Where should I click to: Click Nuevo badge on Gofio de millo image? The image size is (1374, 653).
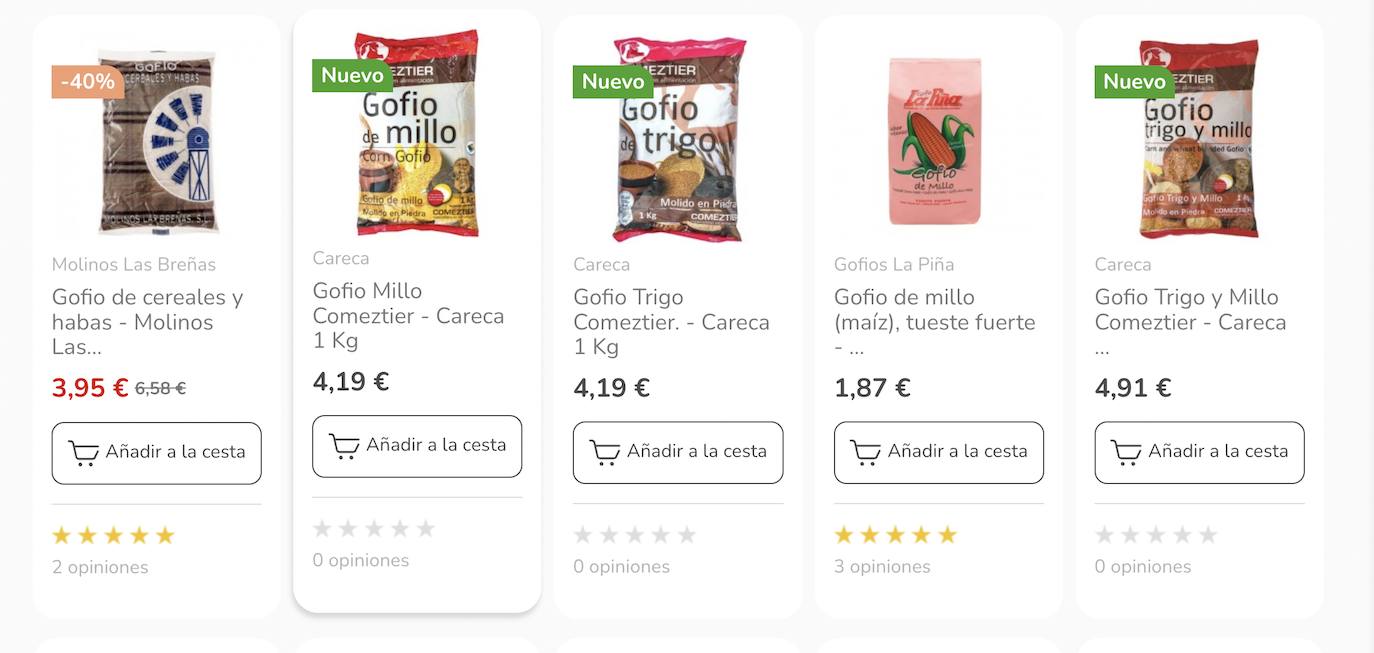coord(352,75)
